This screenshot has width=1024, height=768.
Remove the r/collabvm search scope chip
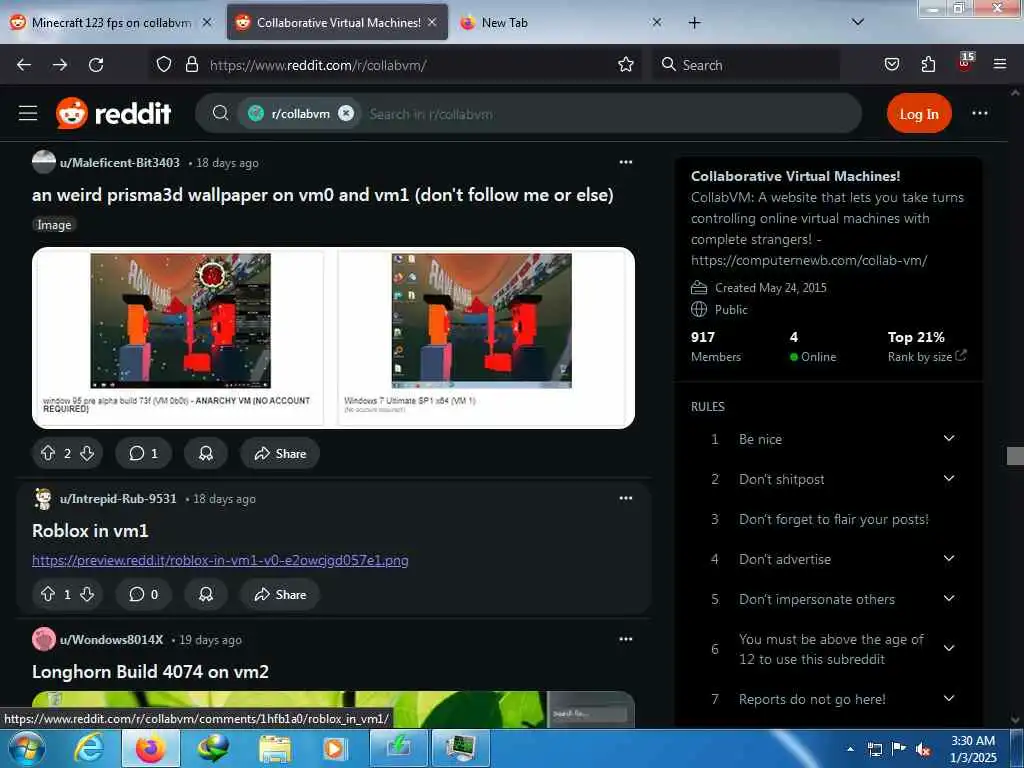346,114
